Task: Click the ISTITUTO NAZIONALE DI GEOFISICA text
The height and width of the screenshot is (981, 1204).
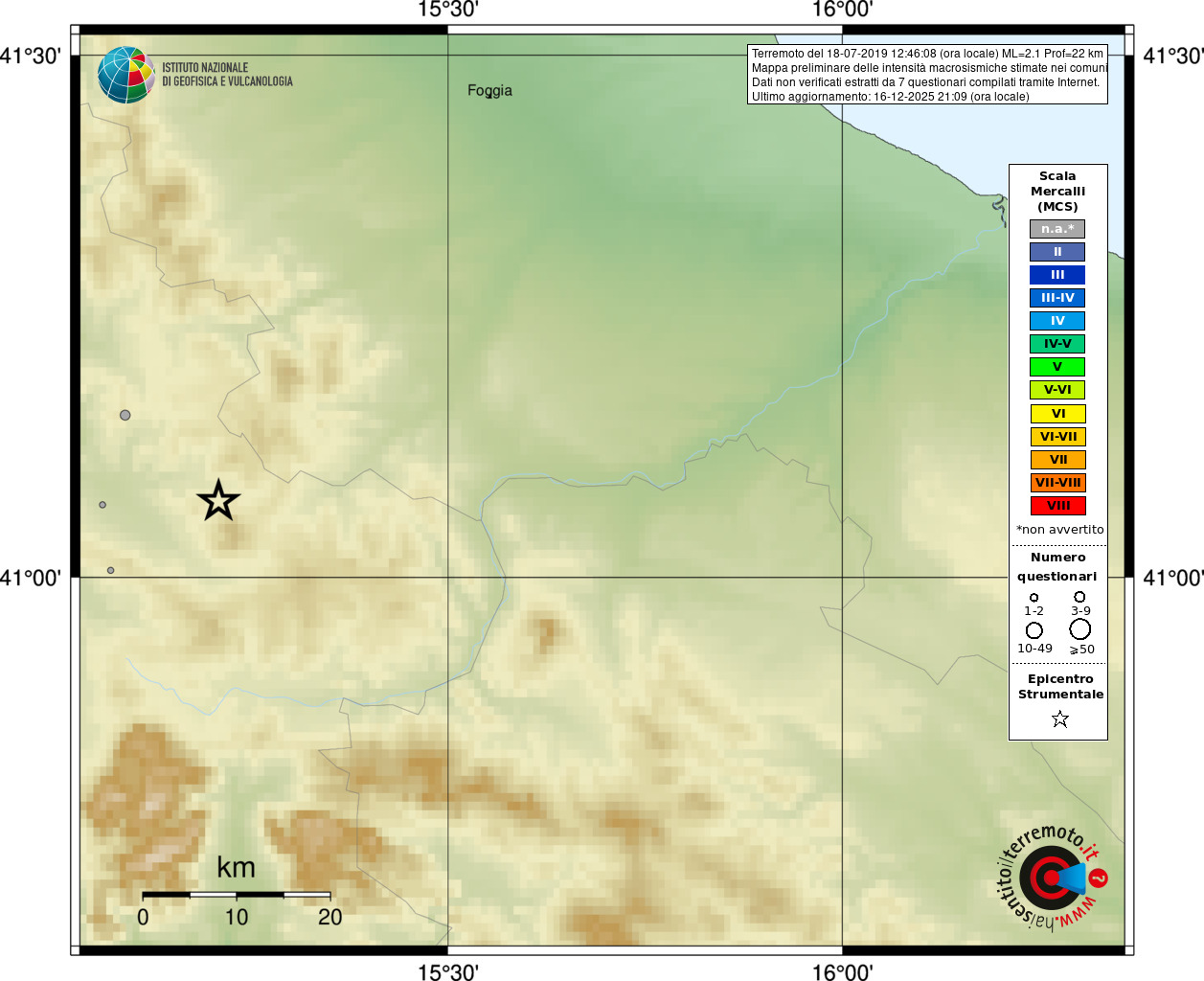Action: coord(227,75)
